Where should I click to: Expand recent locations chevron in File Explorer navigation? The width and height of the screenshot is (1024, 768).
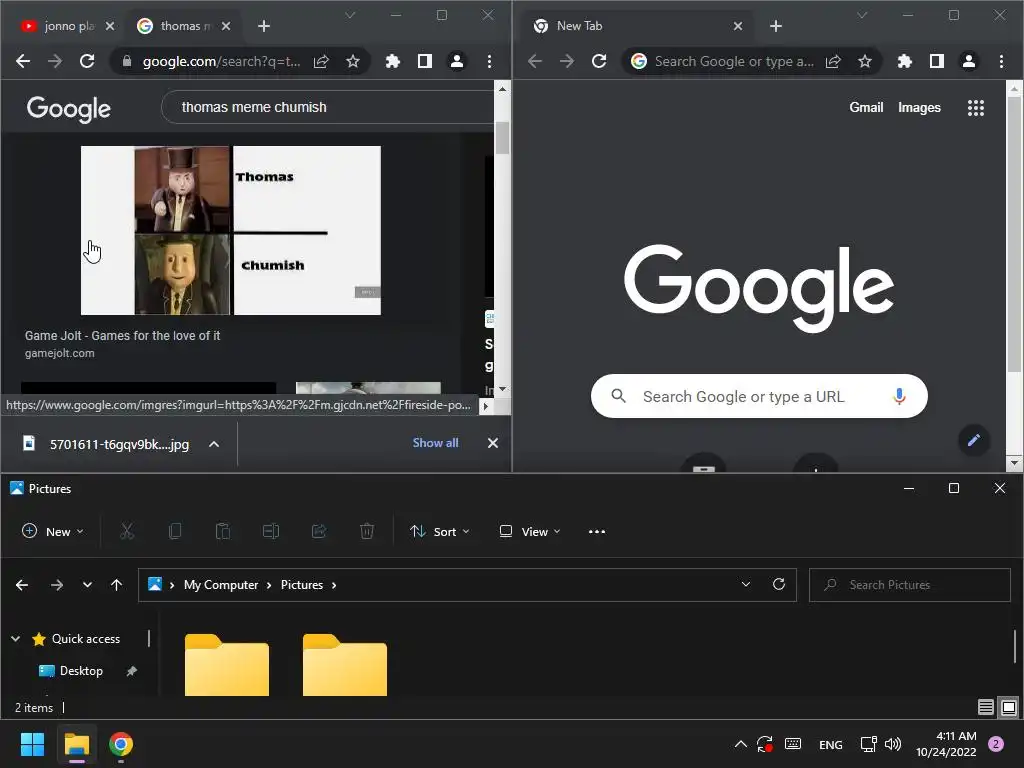pos(87,584)
